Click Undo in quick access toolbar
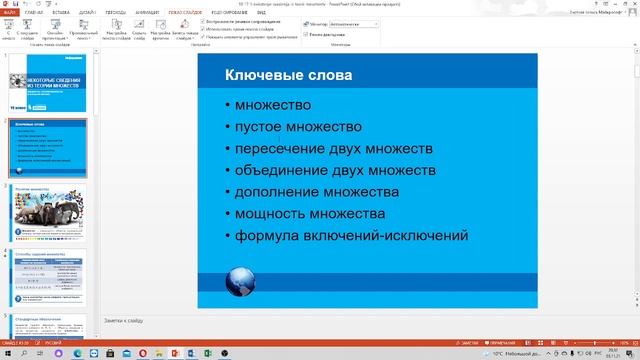Screen dimensions: 640x360 click(x=26, y=4)
